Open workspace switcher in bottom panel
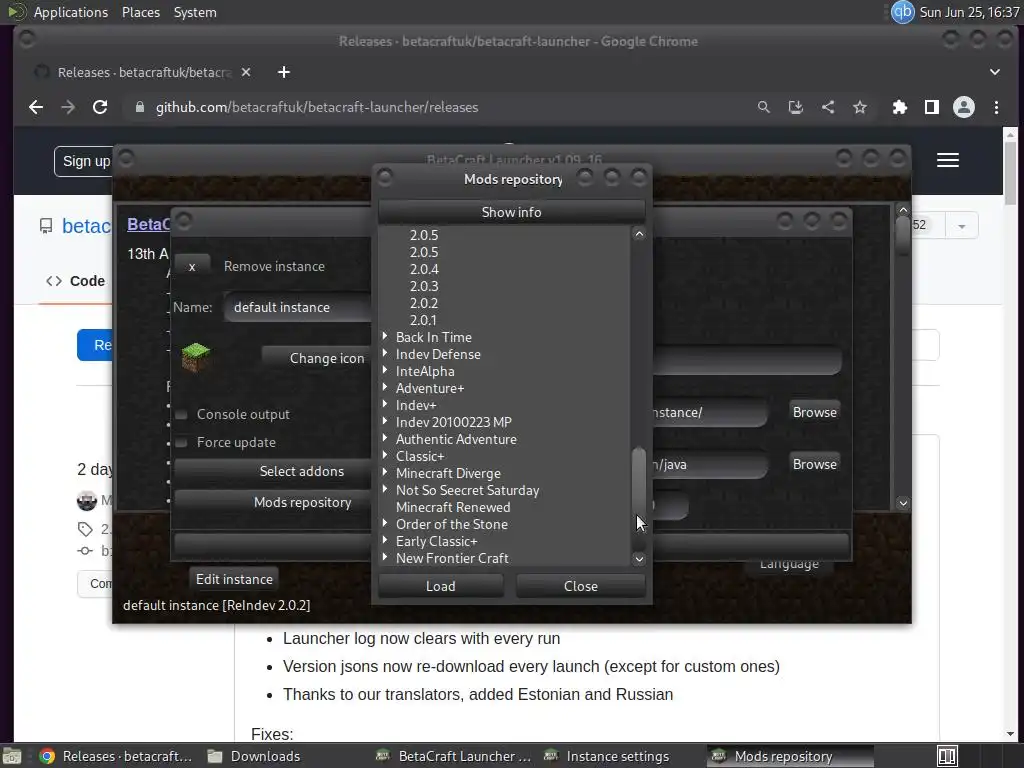The width and height of the screenshot is (1024, 768). 947,756
